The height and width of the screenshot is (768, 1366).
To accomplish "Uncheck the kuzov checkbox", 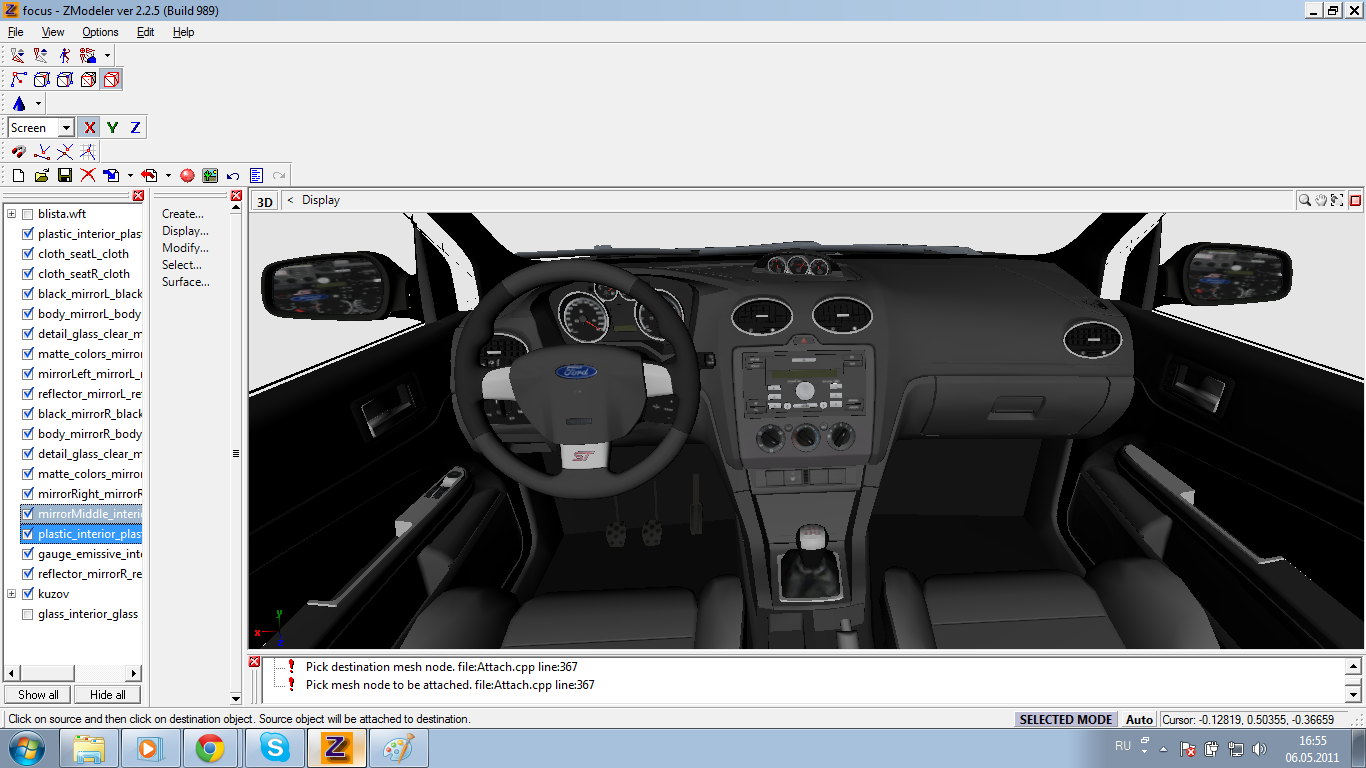I will 27,594.
